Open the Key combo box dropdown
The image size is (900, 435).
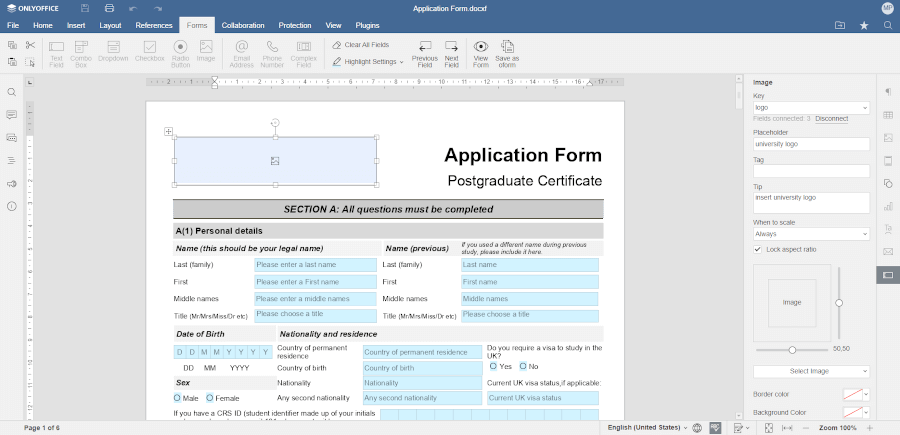[x=864, y=107]
